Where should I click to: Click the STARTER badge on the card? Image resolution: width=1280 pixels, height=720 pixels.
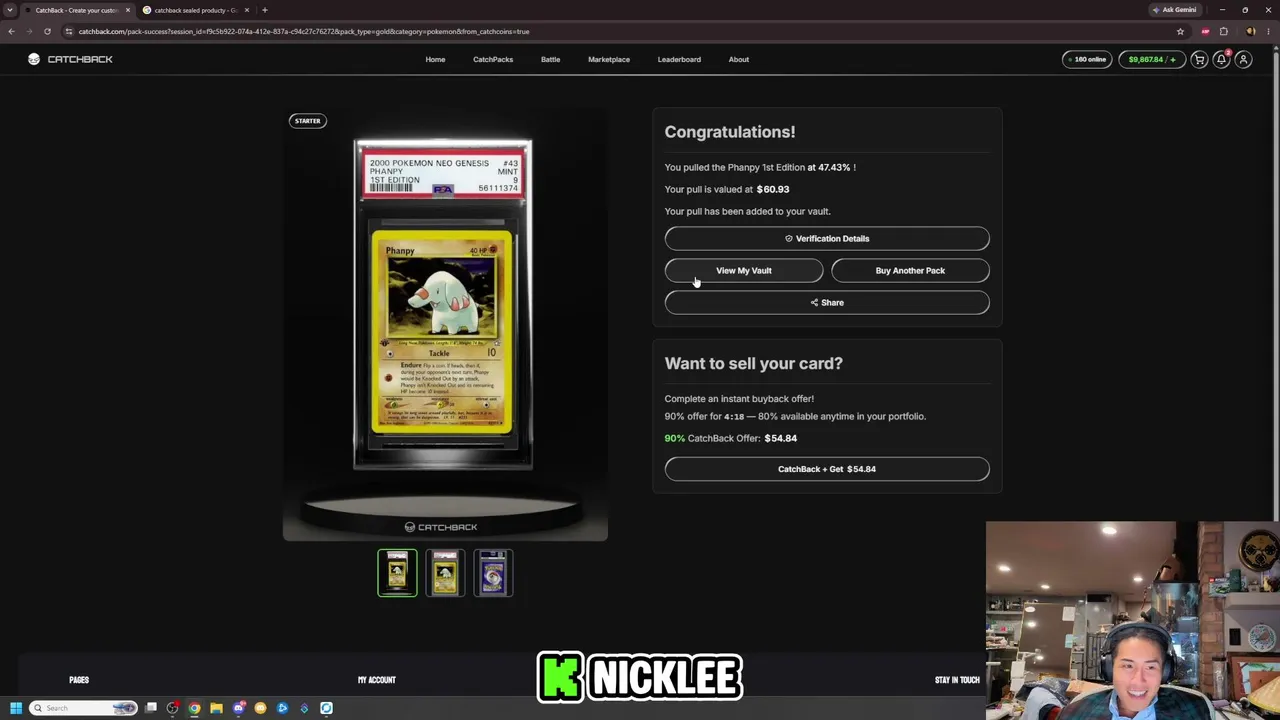tap(307, 121)
